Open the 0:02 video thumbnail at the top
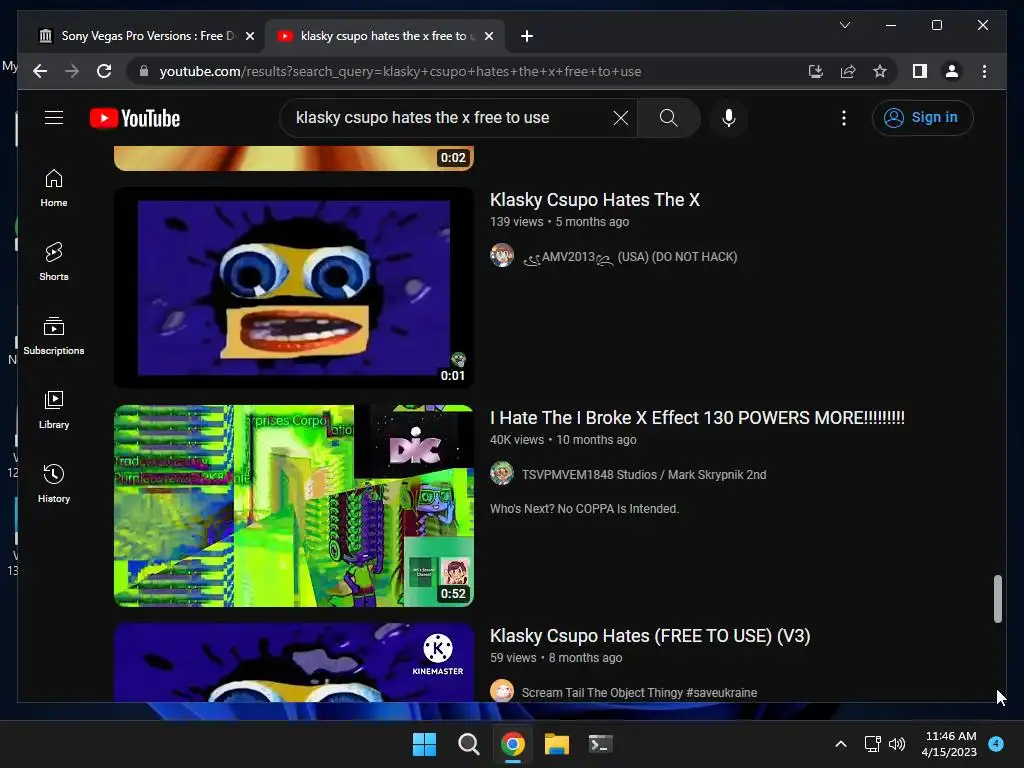Screen dimensions: 1024x768 click(294, 158)
